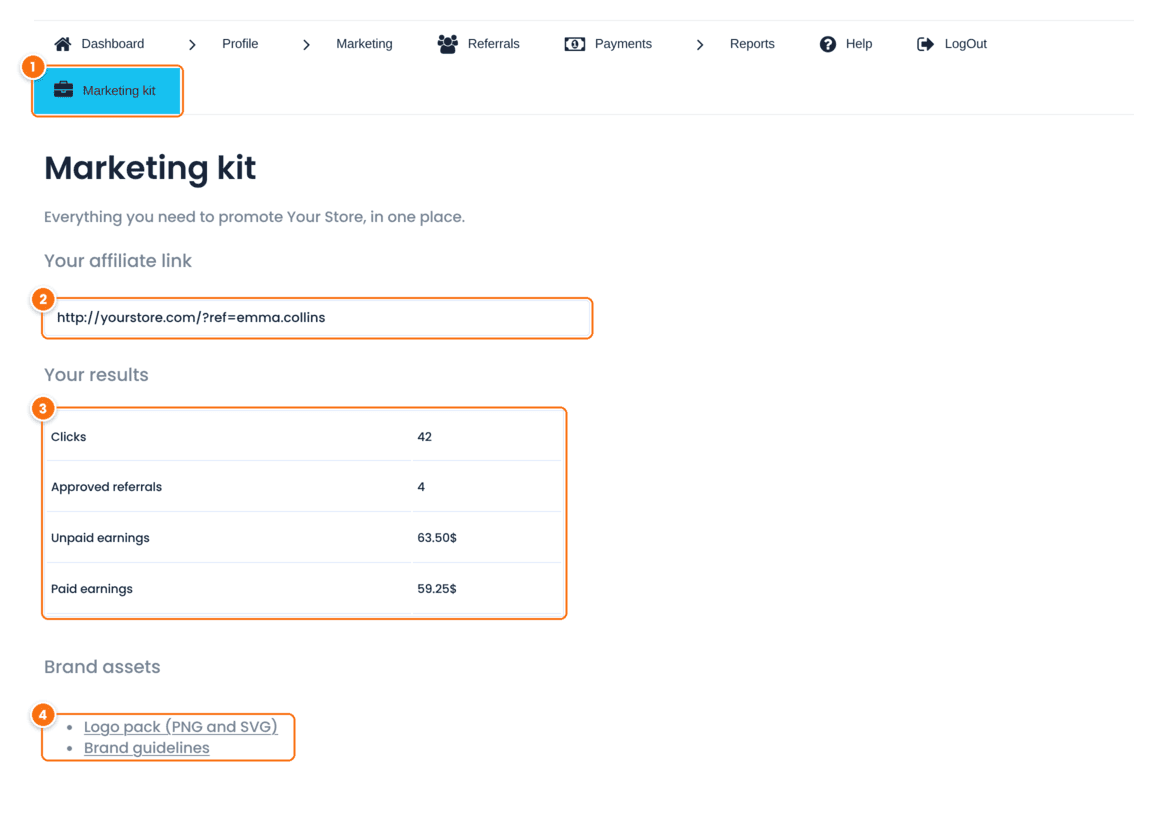Click the Brand assets heading
The height and width of the screenshot is (832, 1168).
point(102,667)
